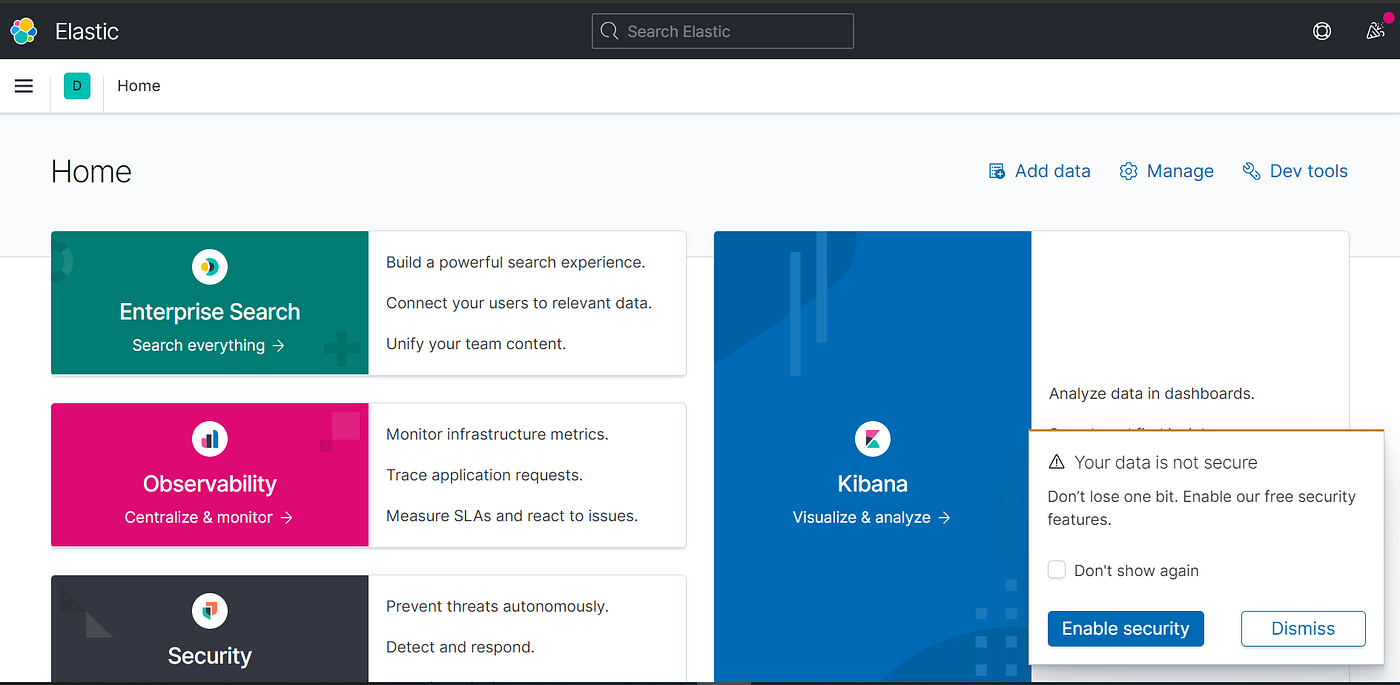Screen dimensions: 1400x685
Task: Click the Add data icon
Action: pyautogui.click(x=997, y=171)
